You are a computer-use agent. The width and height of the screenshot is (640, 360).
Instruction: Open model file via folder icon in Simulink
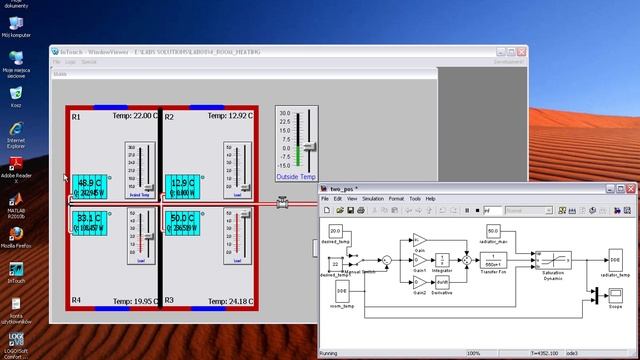[339, 210]
